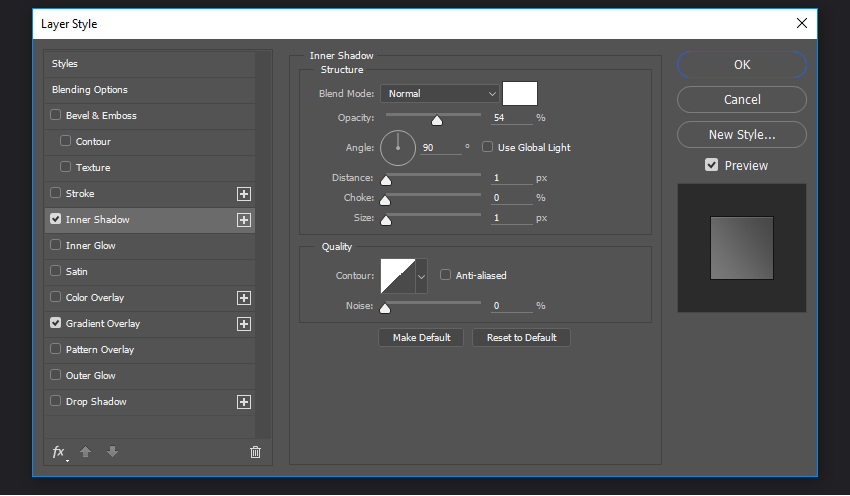Uncheck the Preview checkbox

pos(711,165)
